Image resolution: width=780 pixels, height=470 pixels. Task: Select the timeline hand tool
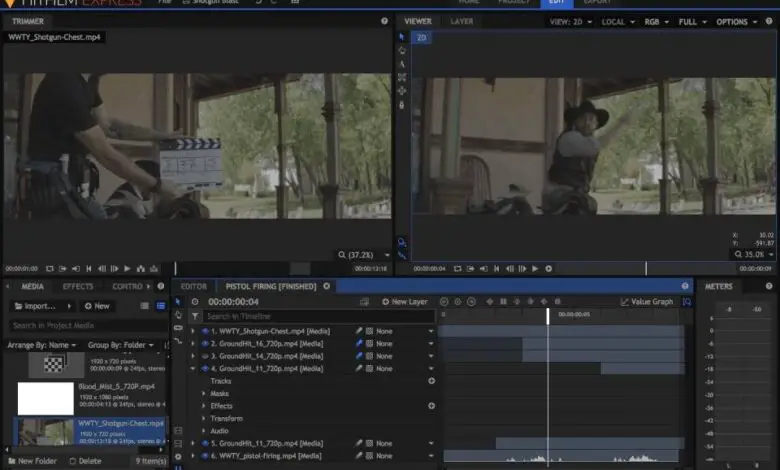tap(178, 315)
